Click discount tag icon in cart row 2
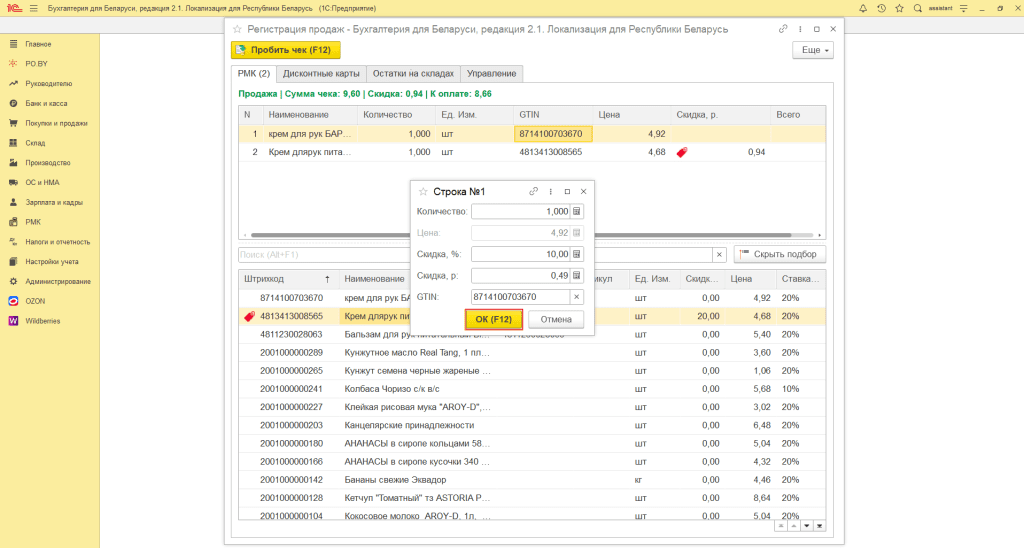This screenshot has width=1024, height=548. pyautogui.click(x=682, y=152)
